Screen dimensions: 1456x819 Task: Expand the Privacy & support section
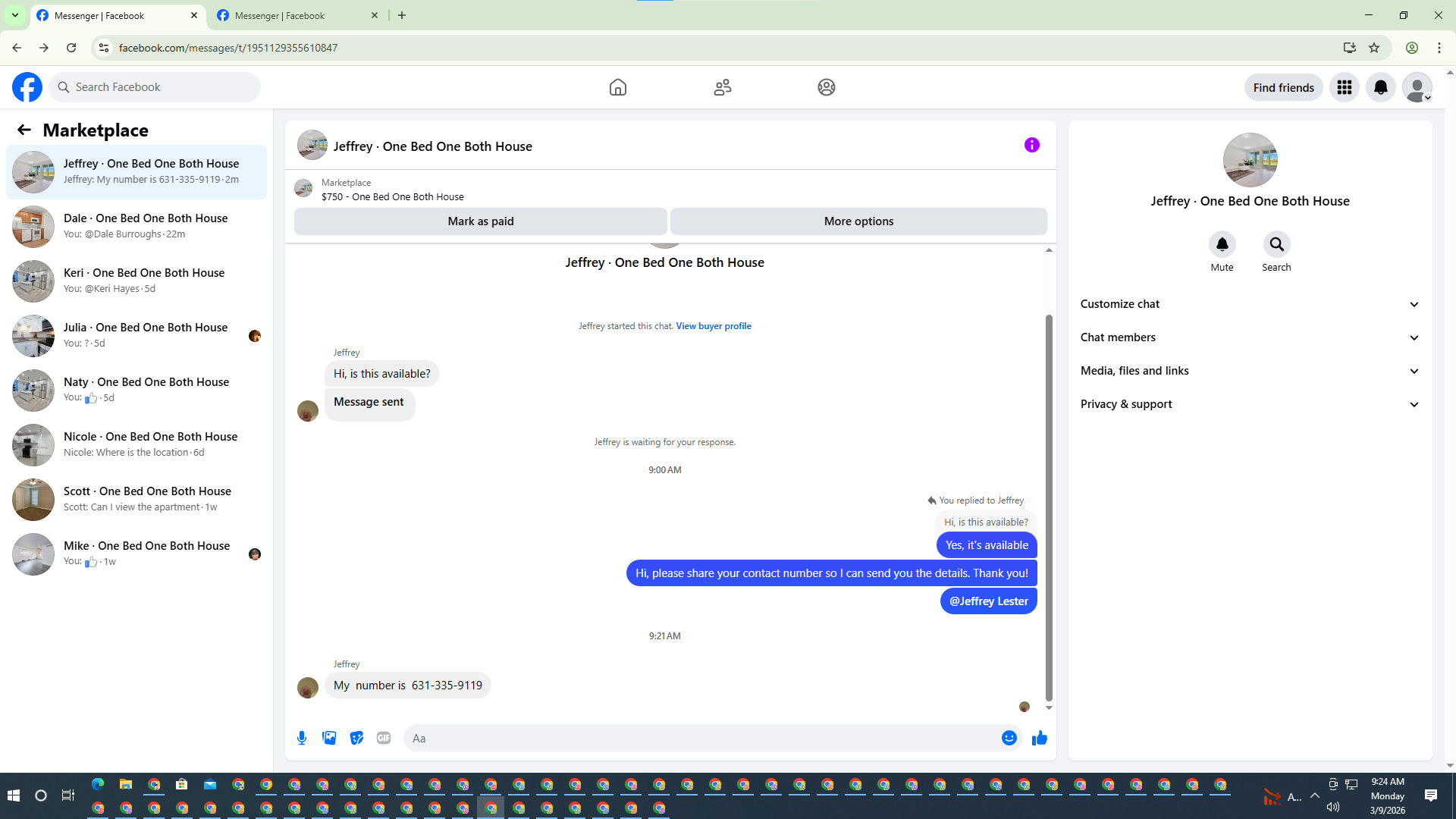click(1250, 404)
